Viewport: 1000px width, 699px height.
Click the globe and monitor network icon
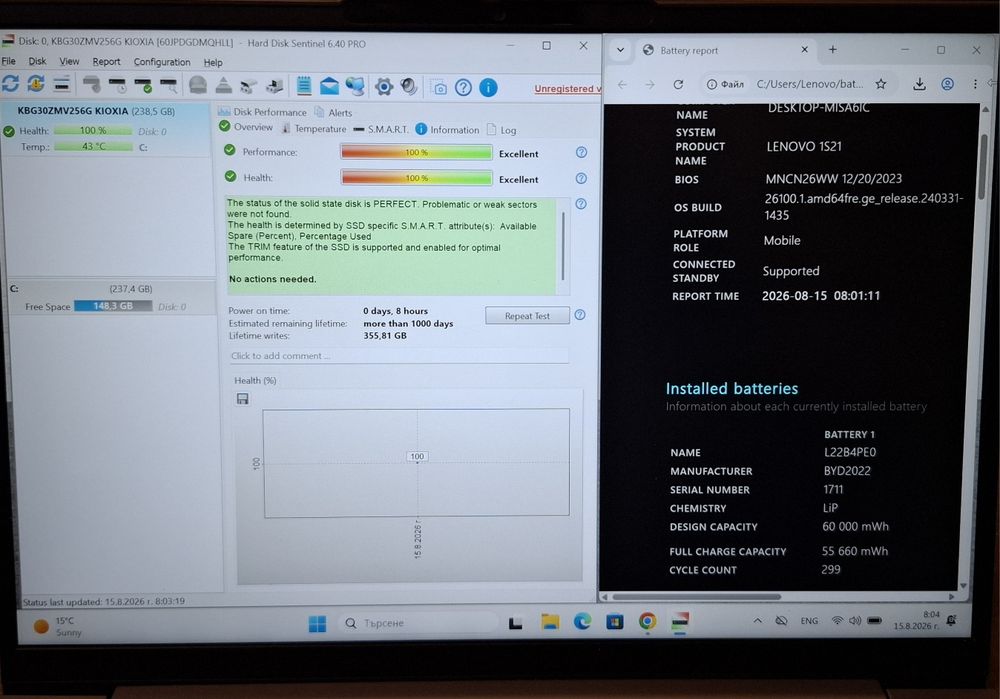tap(355, 85)
